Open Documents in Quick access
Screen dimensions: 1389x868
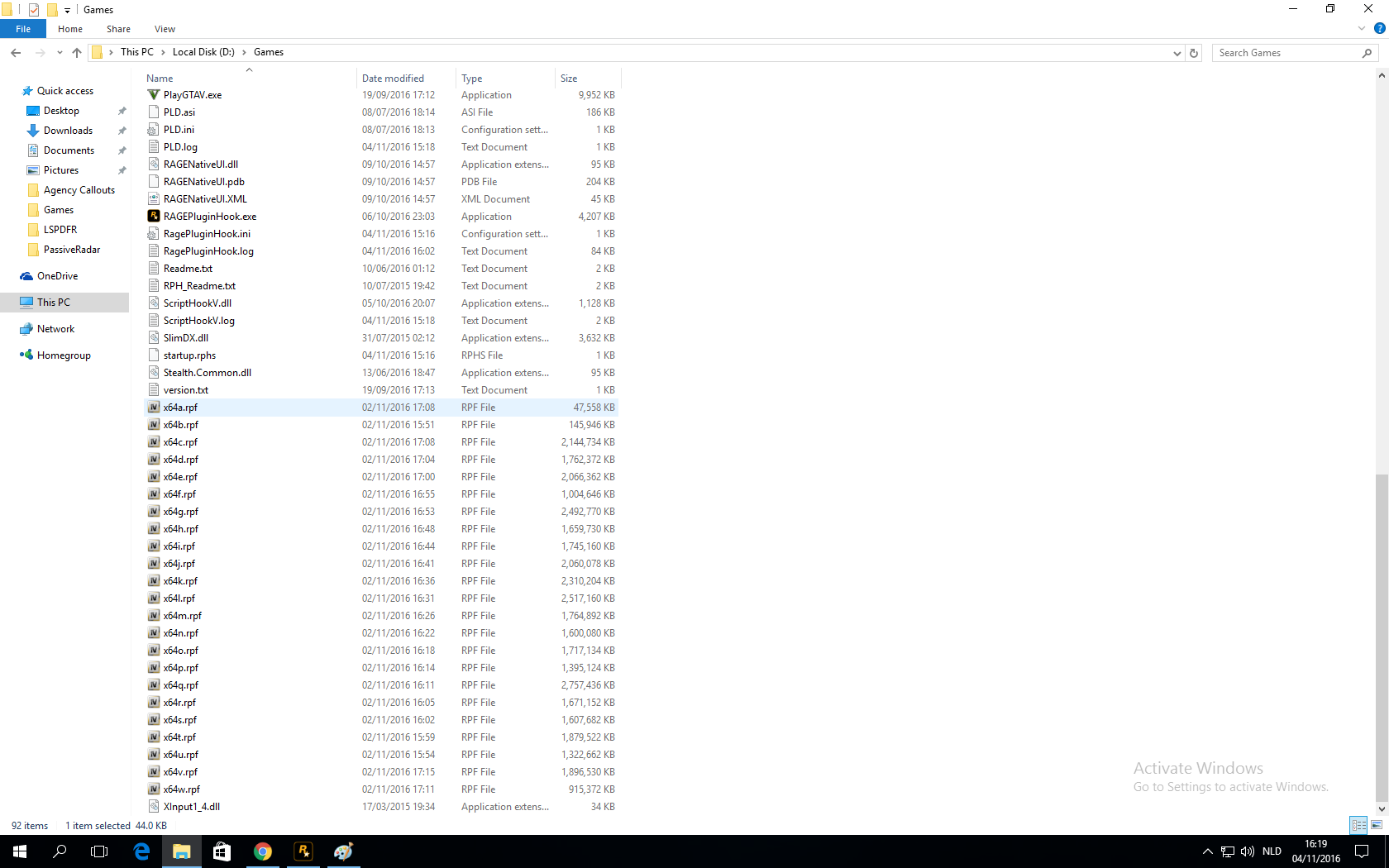pyautogui.click(x=69, y=150)
